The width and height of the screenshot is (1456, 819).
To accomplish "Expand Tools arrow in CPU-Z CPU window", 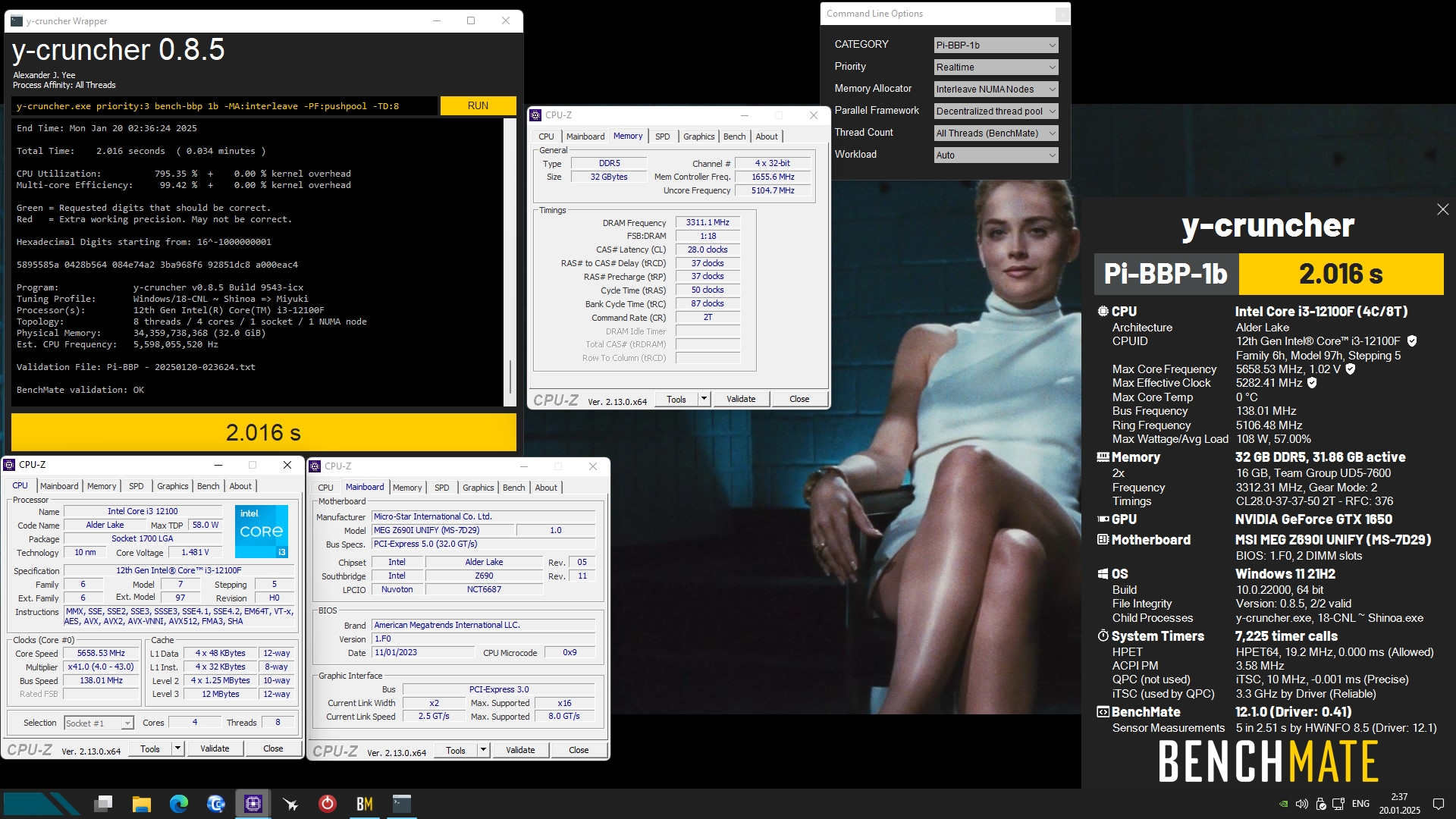I will pyautogui.click(x=177, y=748).
